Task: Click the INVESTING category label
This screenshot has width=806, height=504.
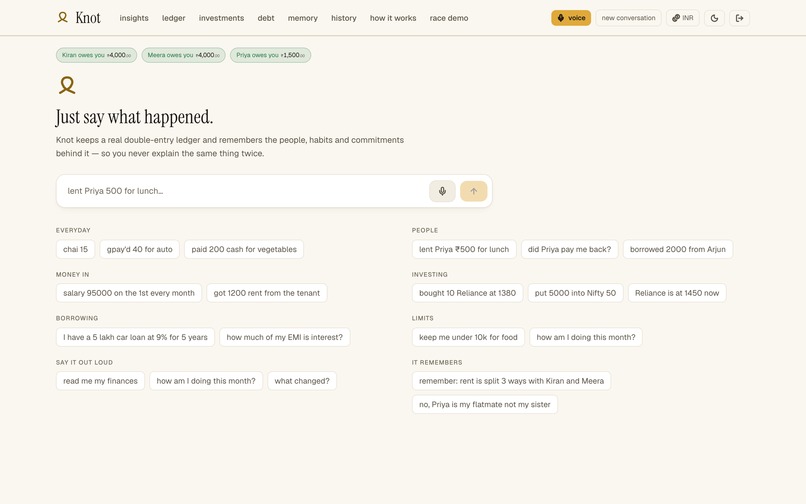Action: [430, 275]
